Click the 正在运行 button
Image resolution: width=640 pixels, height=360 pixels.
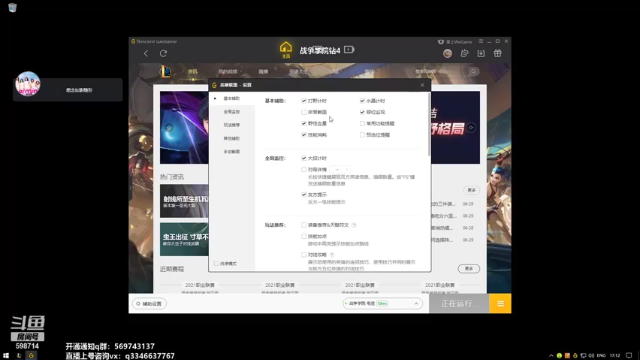459,304
